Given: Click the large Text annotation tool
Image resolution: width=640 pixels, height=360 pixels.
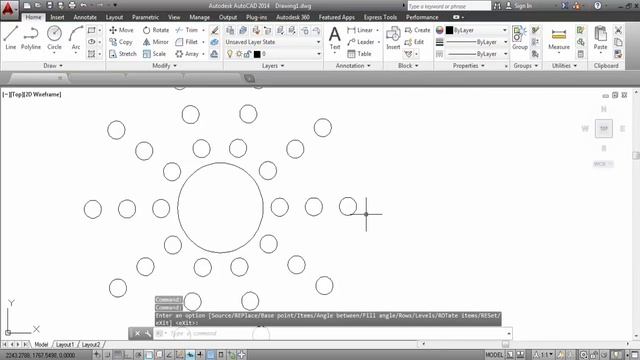Looking at the screenshot, I should click(x=335, y=38).
